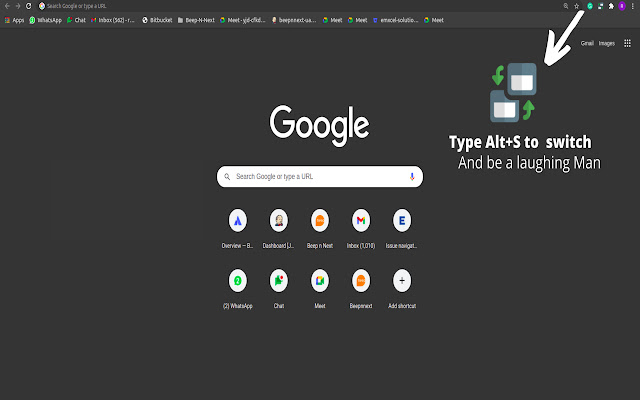Open the Inbox (562) bookmark
640x400 pixels.
pos(113,20)
